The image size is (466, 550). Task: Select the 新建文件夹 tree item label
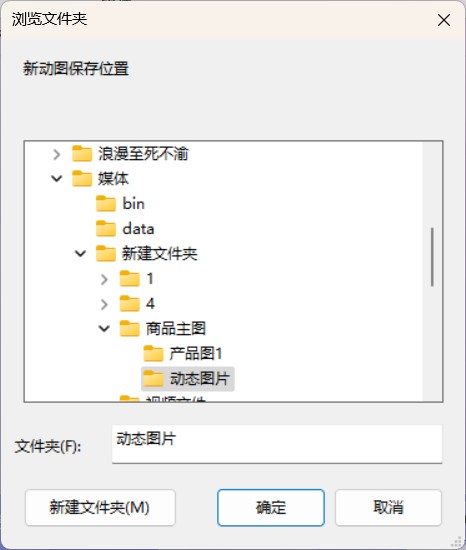pyautogui.click(x=160, y=253)
